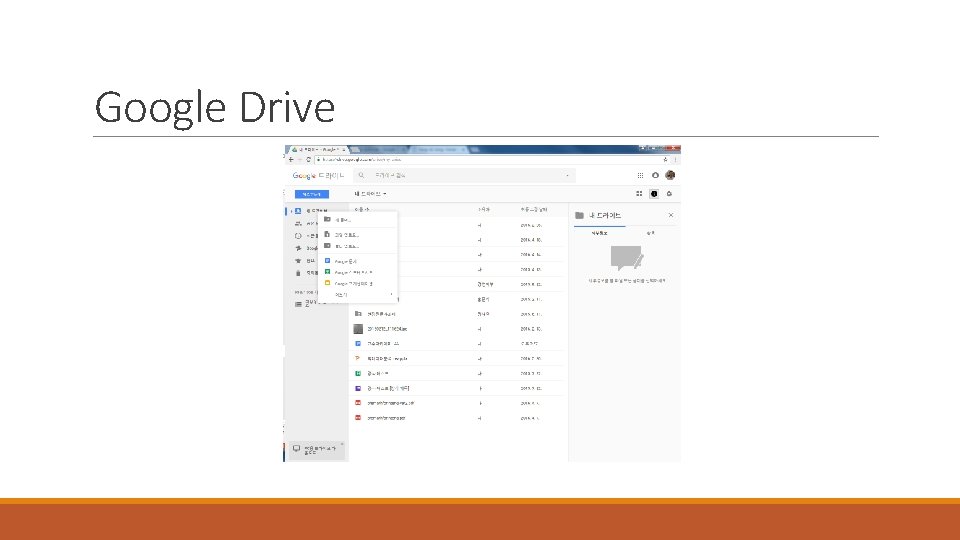Click the magnifier search icon

click(x=361, y=176)
